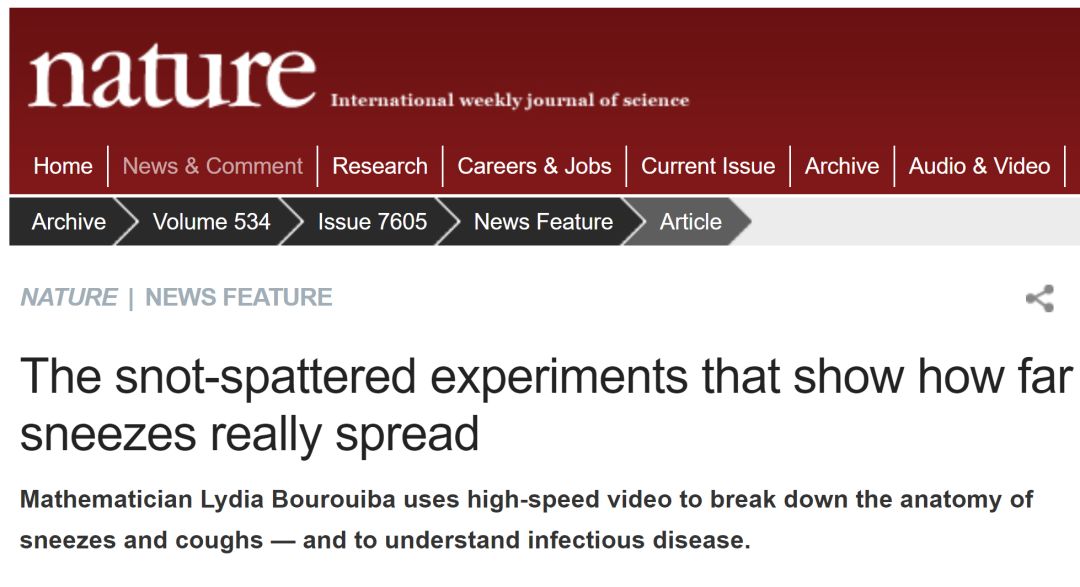Click the Archive breadcrumb
This screenshot has height=587, width=1080.
point(68,222)
